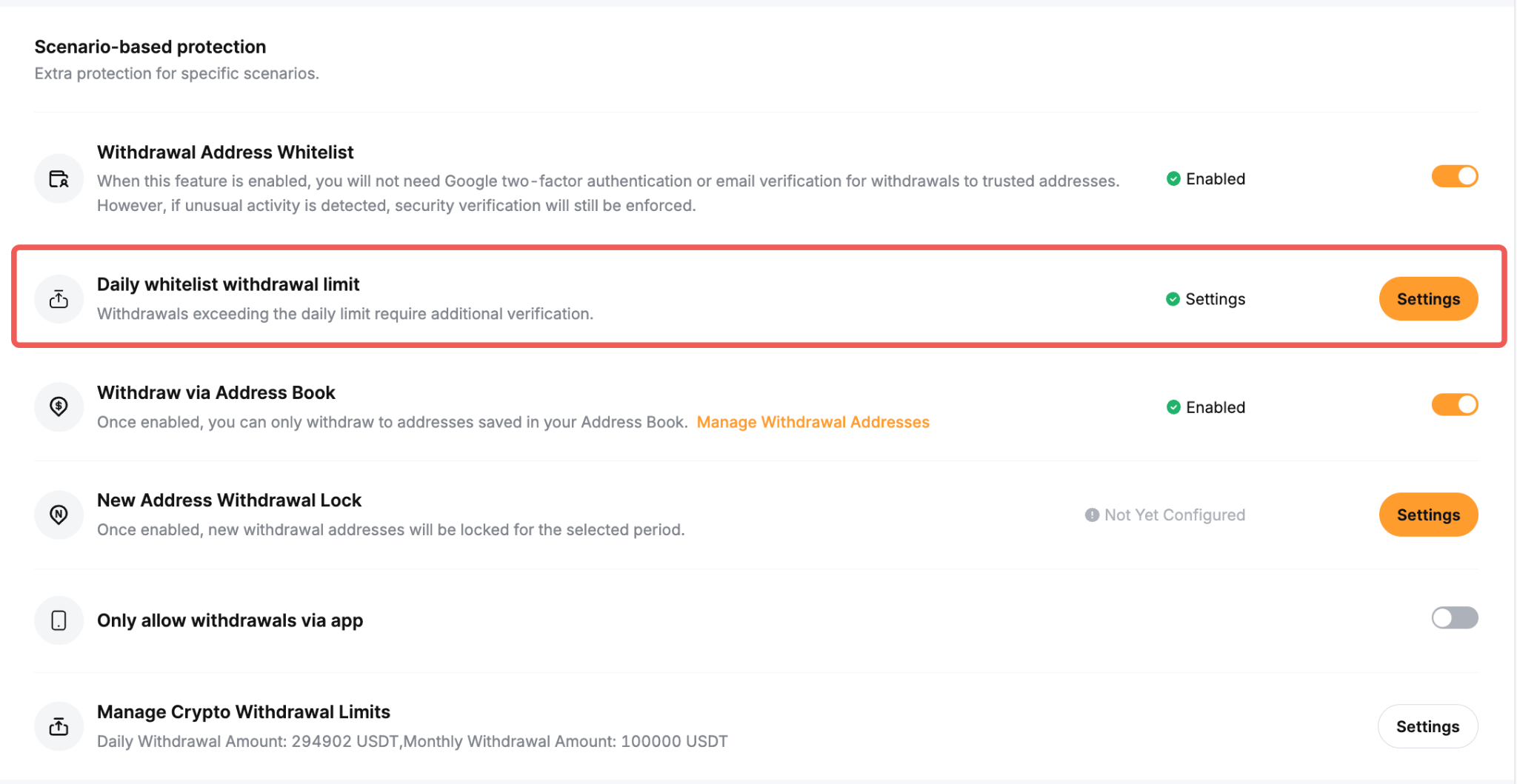
Task: Click green check icon beside whitelist Enabled status
Action: pos(1173,178)
